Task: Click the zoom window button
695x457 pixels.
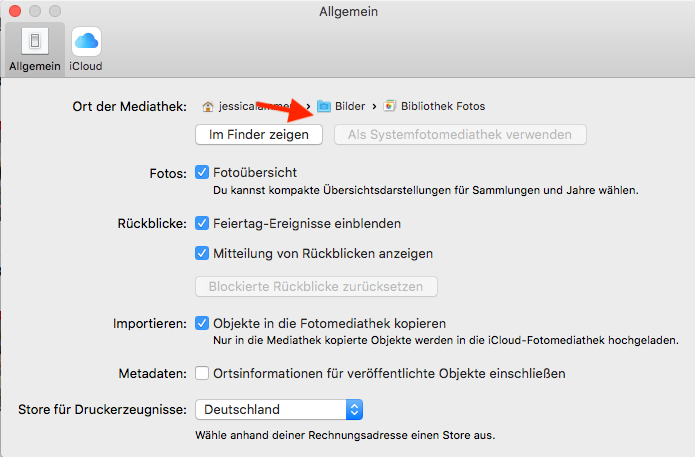Action: point(54,11)
